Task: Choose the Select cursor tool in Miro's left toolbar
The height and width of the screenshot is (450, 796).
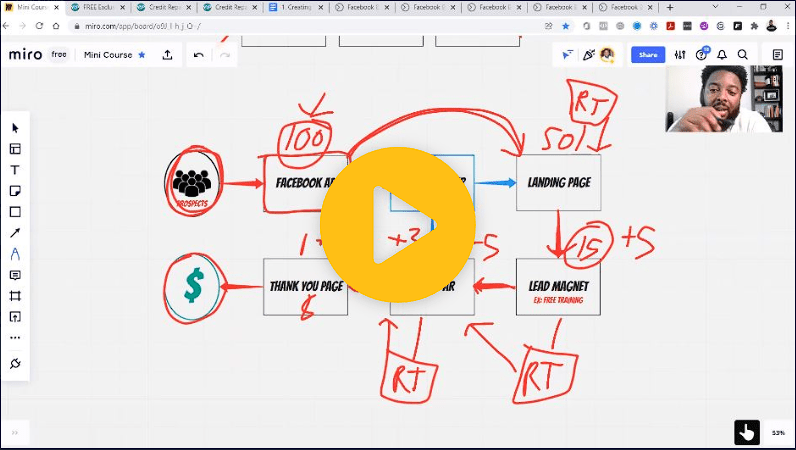Action: [x=15, y=128]
